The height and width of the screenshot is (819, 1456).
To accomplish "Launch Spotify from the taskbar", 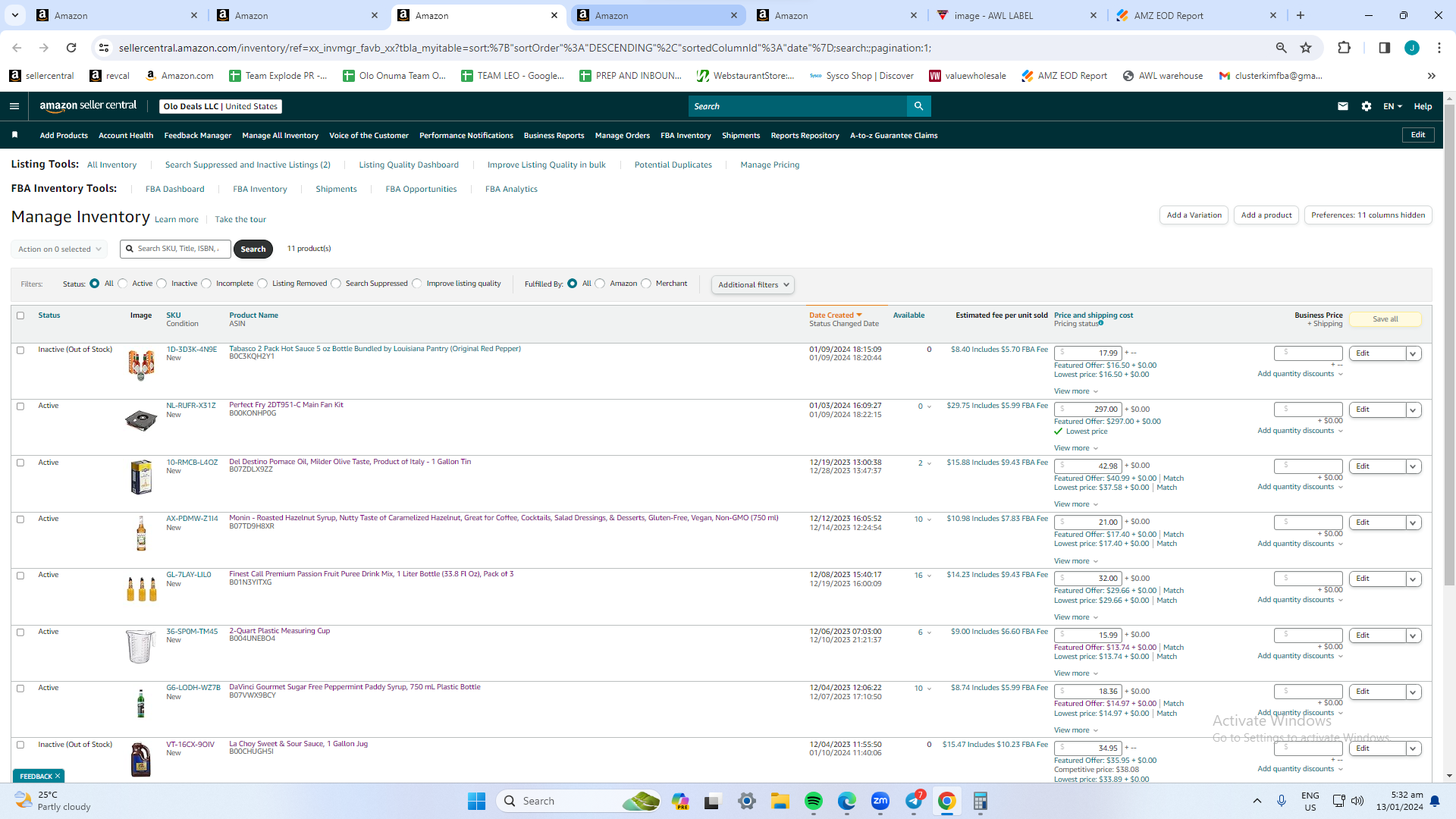I will click(x=814, y=801).
